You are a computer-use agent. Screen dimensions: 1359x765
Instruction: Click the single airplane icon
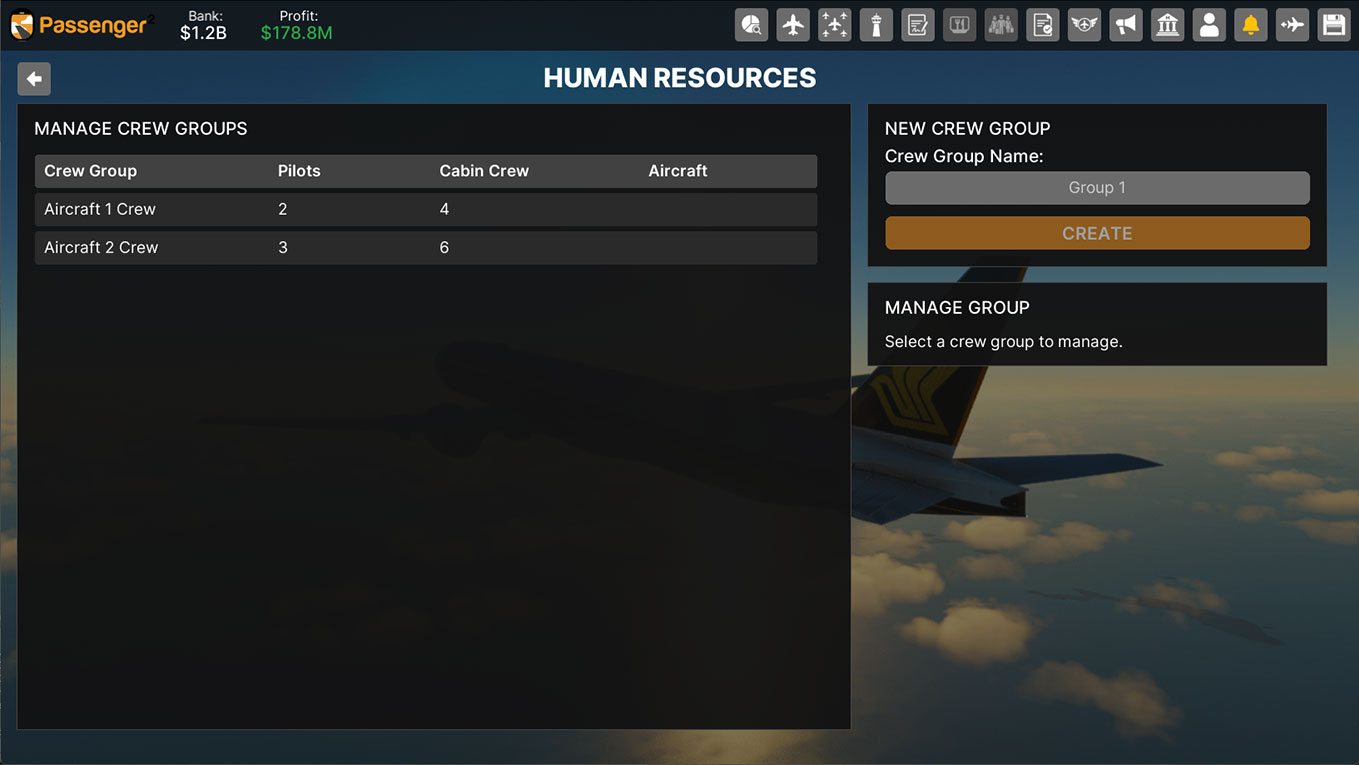[793, 25]
